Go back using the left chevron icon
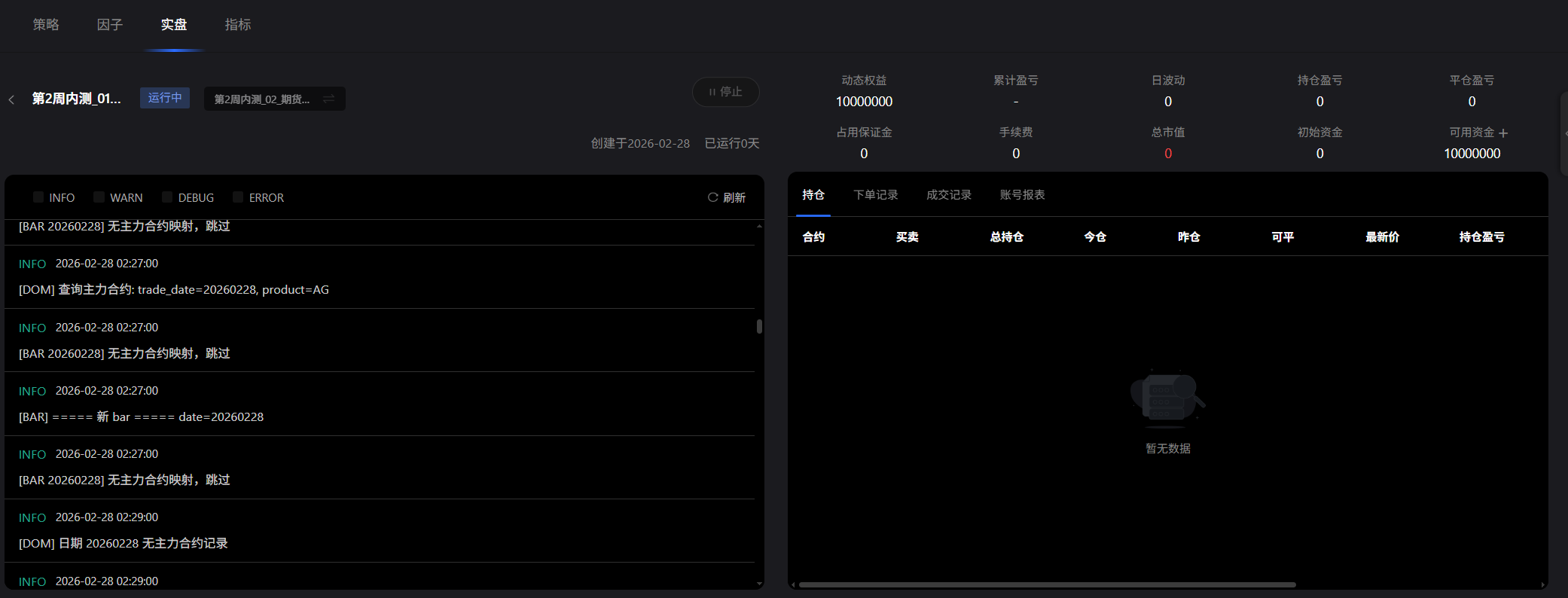The width and height of the screenshot is (1568, 598). tap(11, 99)
